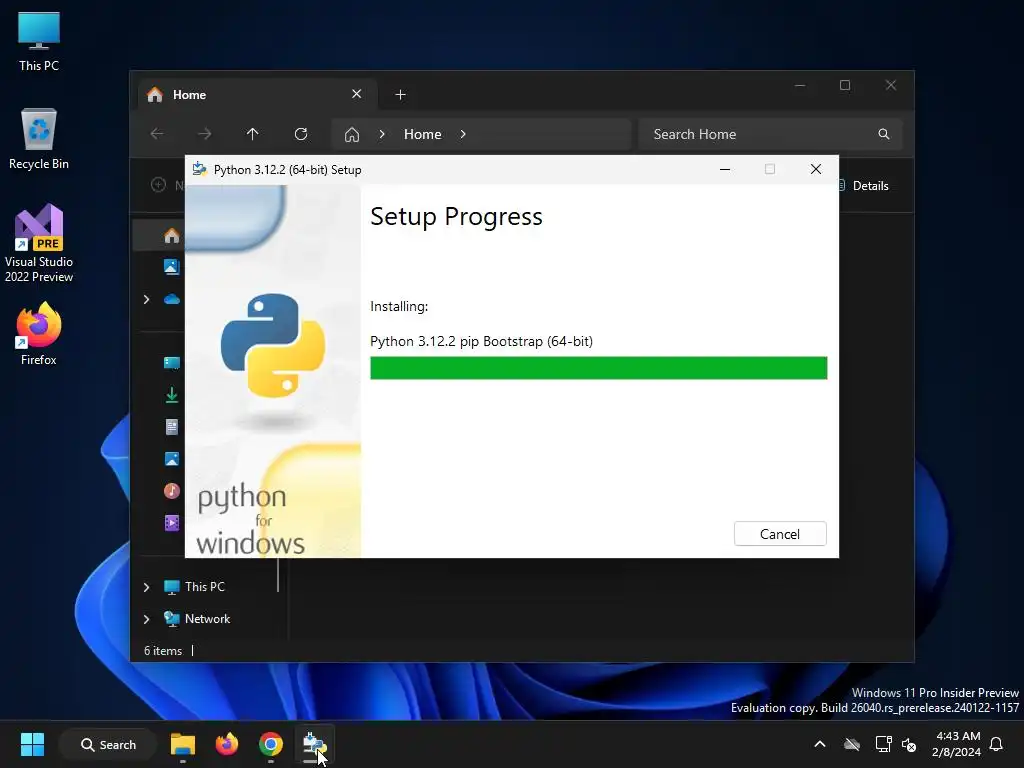Expand This PC in navigation pane
The width and height of the screenshot is (1024, 768).
point(146,587)
